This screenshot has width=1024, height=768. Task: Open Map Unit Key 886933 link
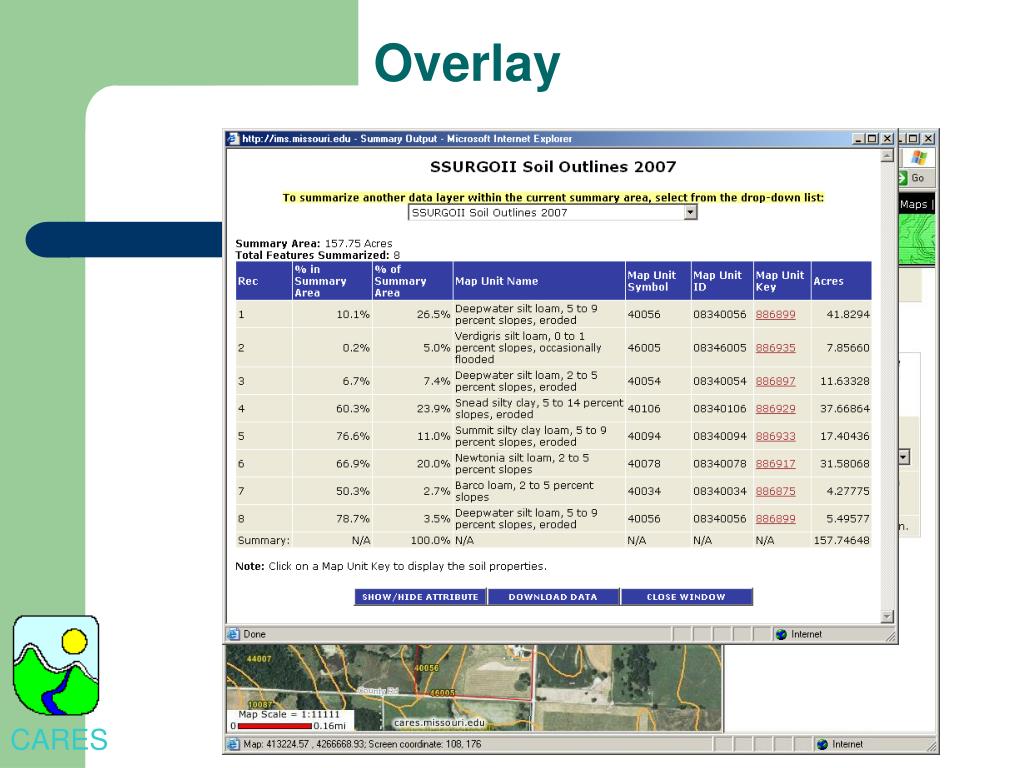coord(775,436)
